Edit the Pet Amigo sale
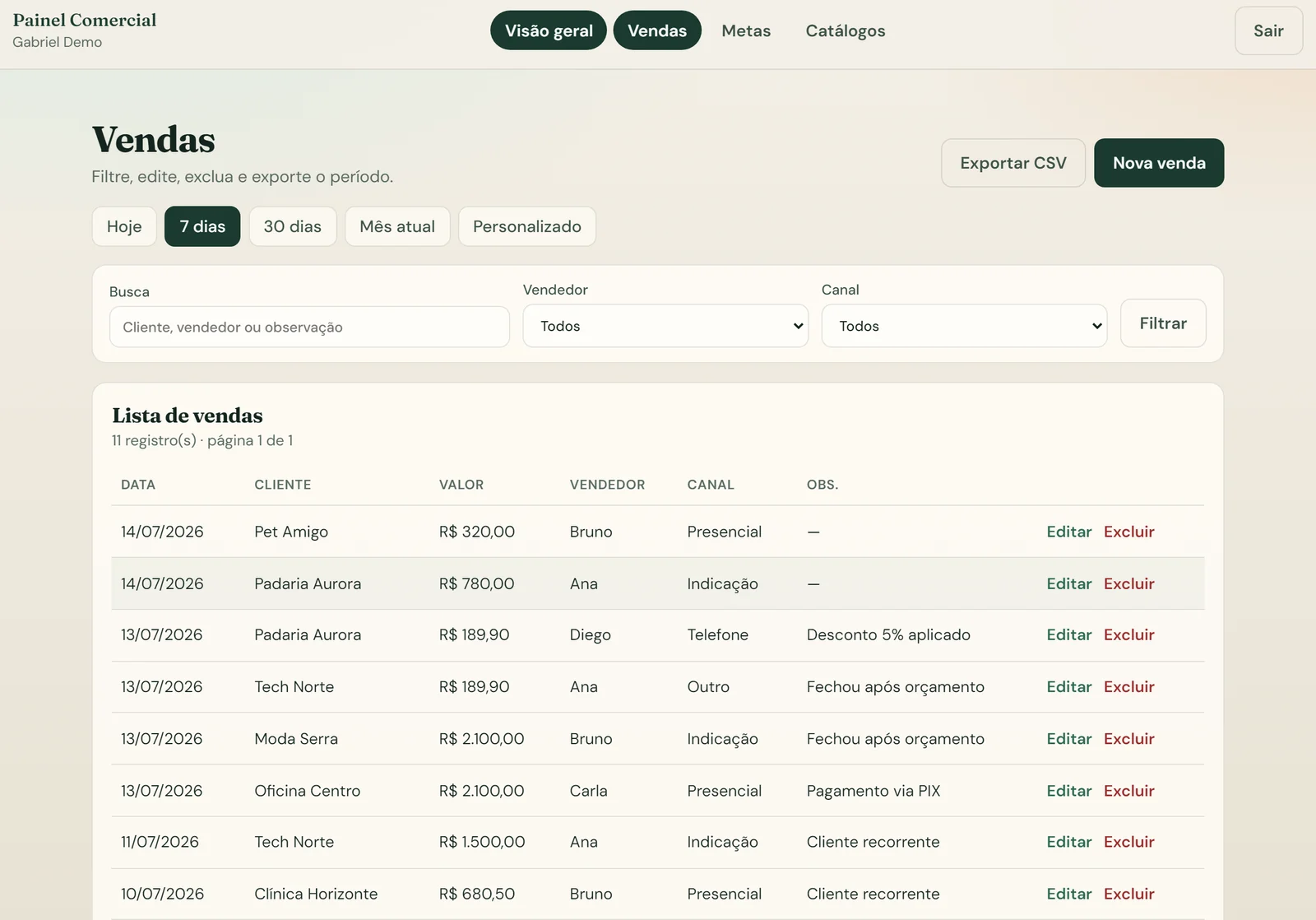1316x920 pixels. [x=1069, y=532]
